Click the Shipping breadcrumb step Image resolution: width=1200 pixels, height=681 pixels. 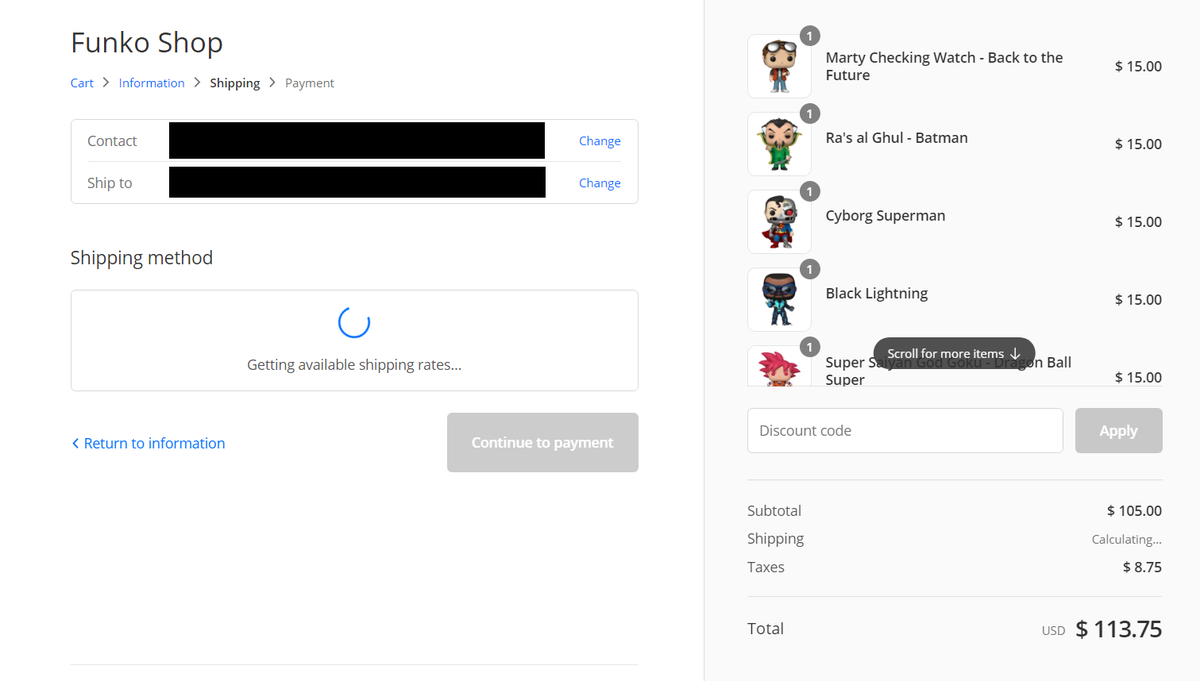[x=235, y=83]
